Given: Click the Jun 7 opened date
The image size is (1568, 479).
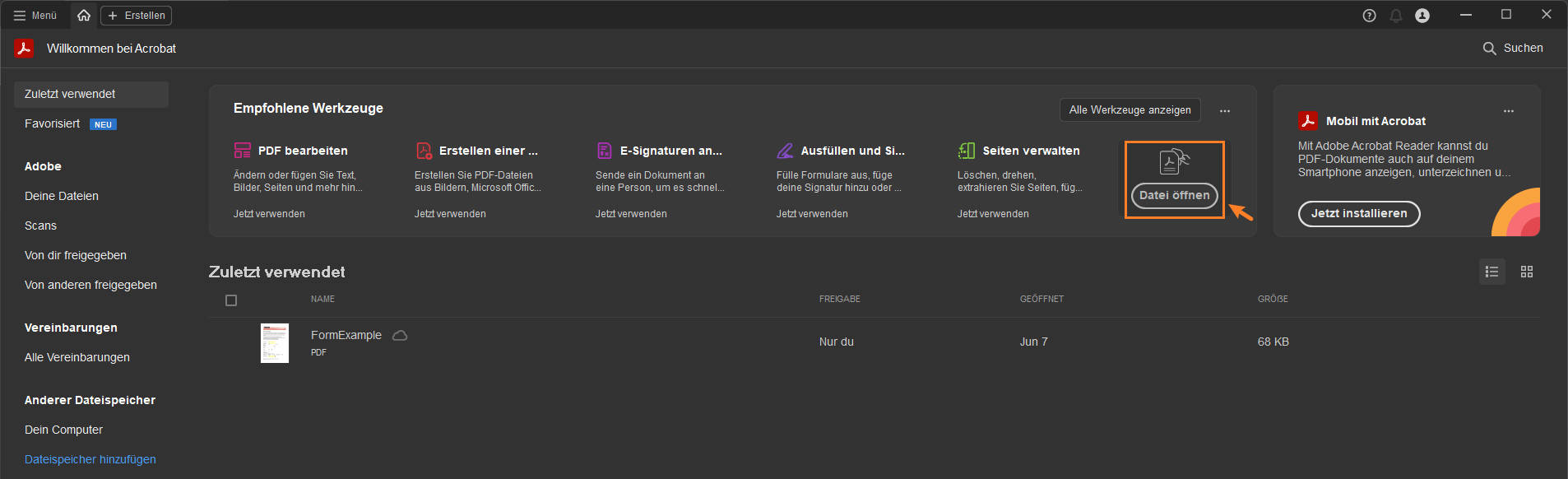Looking at the screenshot, I should point(1034,342).
